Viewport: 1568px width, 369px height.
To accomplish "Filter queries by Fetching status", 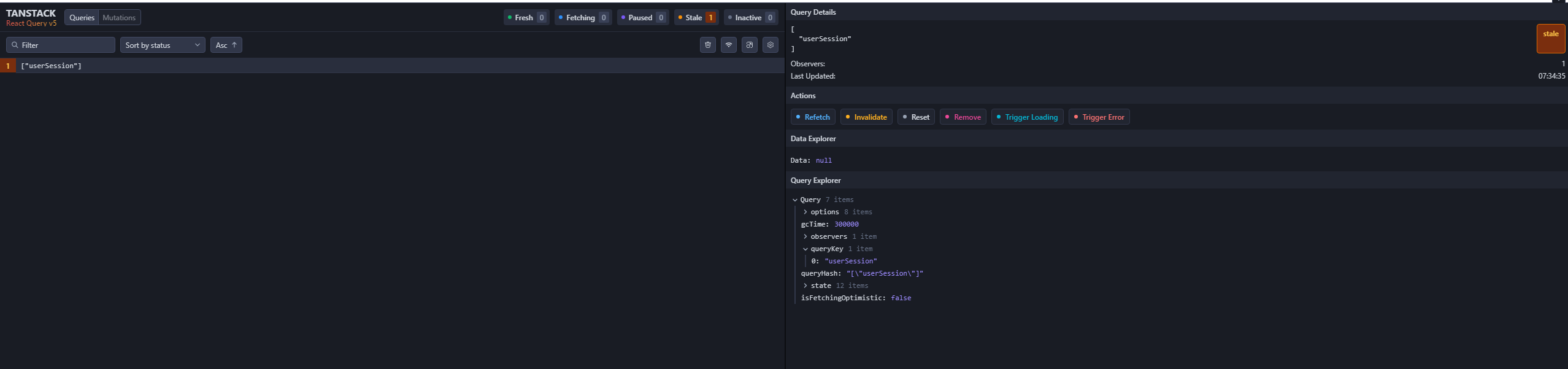I will pos(583,17).
